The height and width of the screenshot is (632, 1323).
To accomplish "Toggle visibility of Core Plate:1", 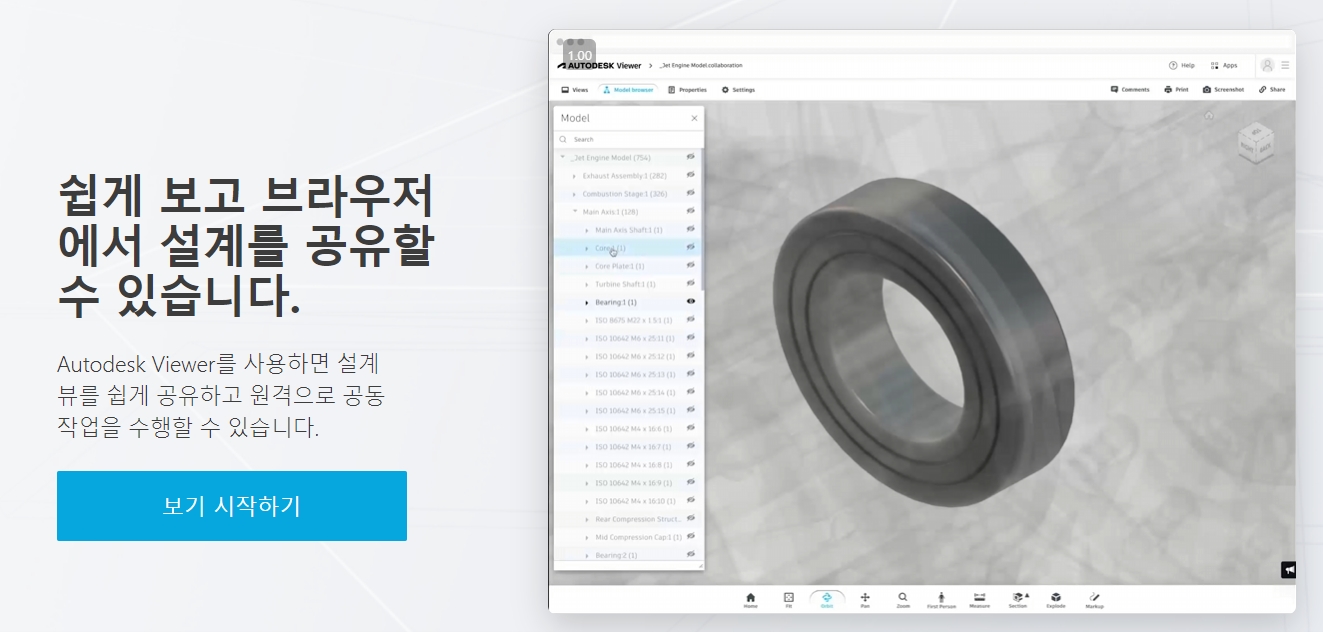I will click(x=691, y=266).
